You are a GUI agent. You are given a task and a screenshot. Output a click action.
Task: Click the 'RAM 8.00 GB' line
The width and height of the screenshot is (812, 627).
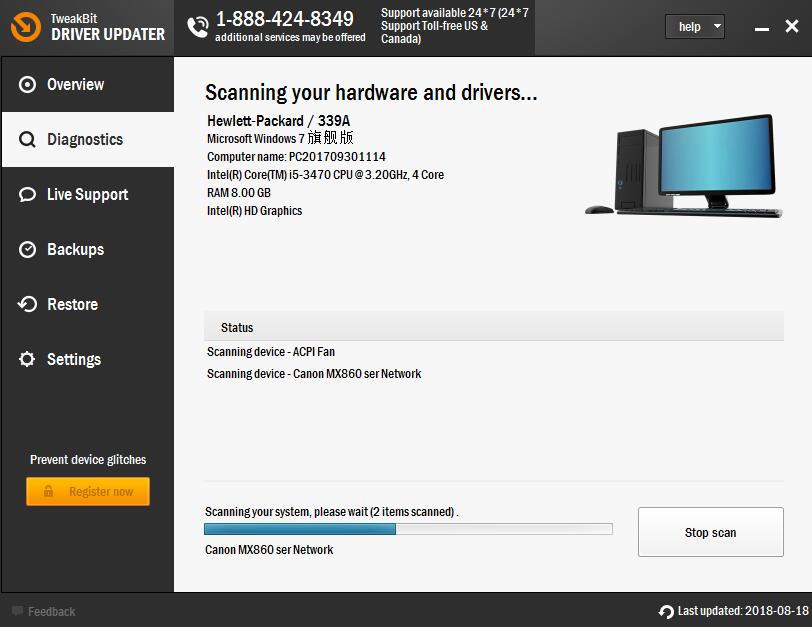[239, 193]
